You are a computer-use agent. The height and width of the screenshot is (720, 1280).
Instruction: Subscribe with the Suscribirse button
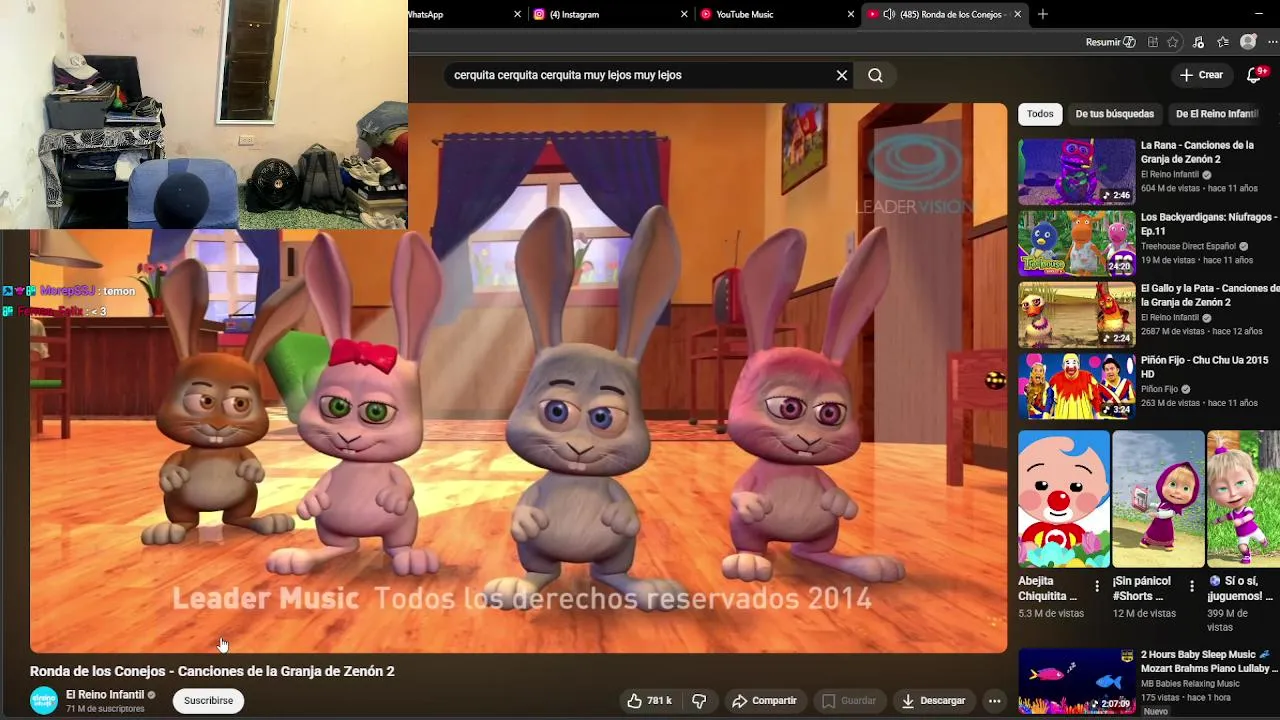point(208,701)
